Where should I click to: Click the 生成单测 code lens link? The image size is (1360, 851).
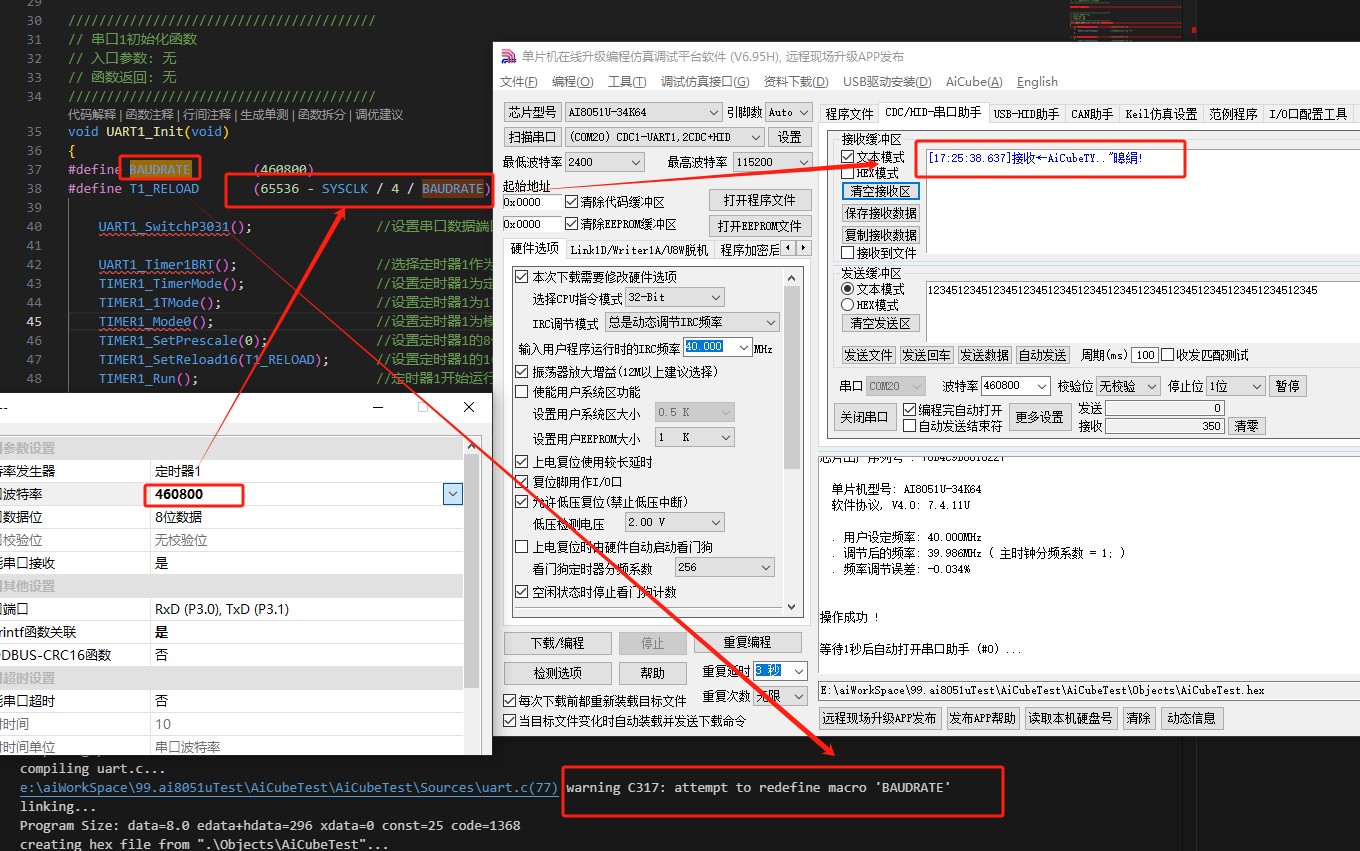point(263,115)
